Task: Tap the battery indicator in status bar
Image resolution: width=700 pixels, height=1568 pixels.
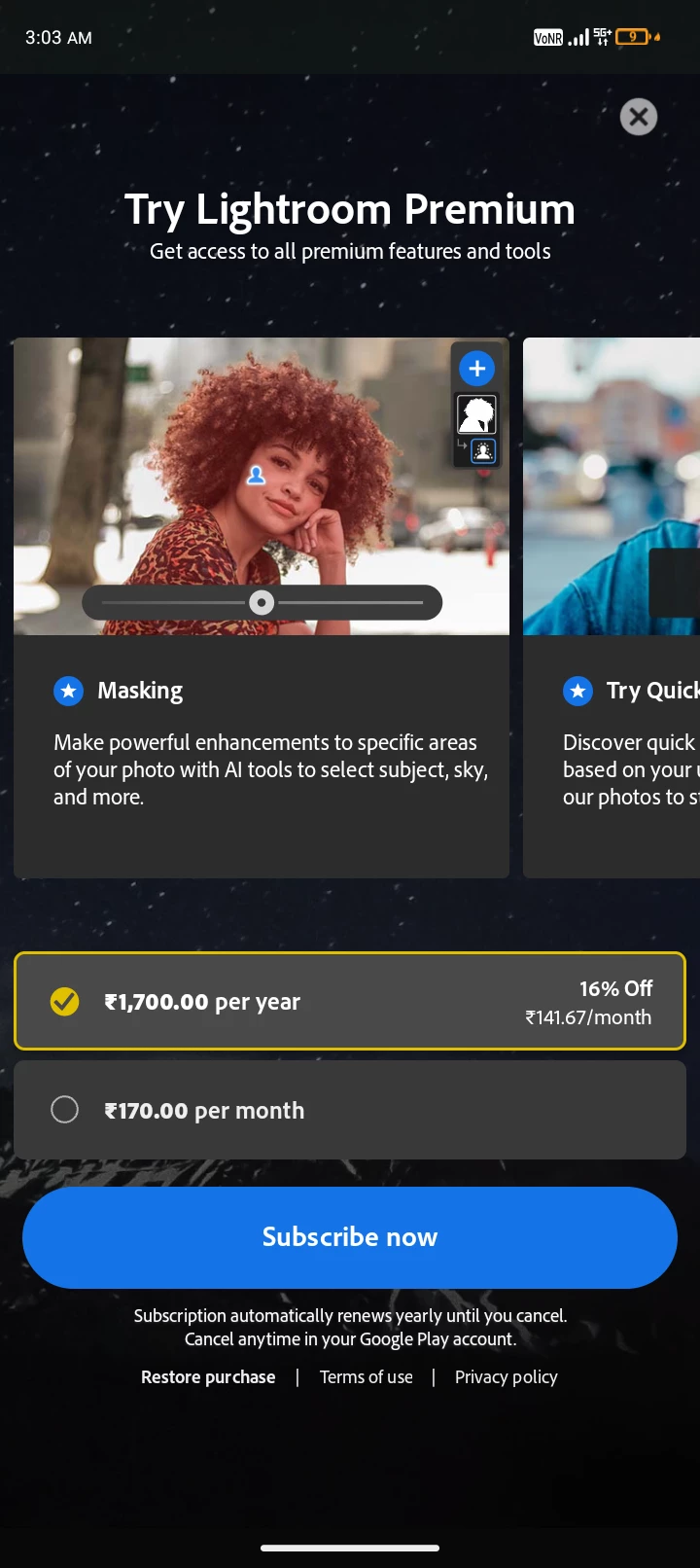Action: coord(634,37)
